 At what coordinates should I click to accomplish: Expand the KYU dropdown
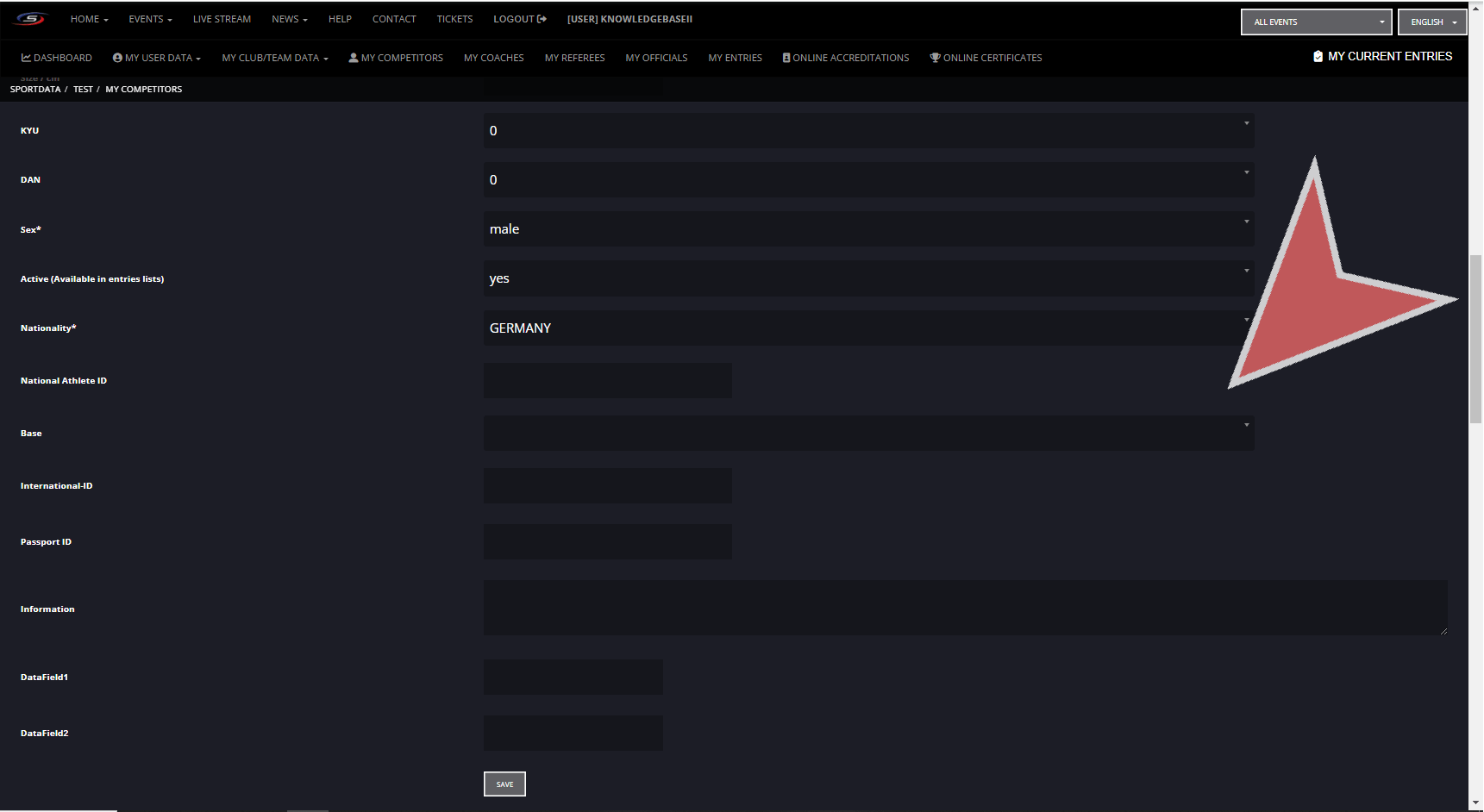coord(868,131)
